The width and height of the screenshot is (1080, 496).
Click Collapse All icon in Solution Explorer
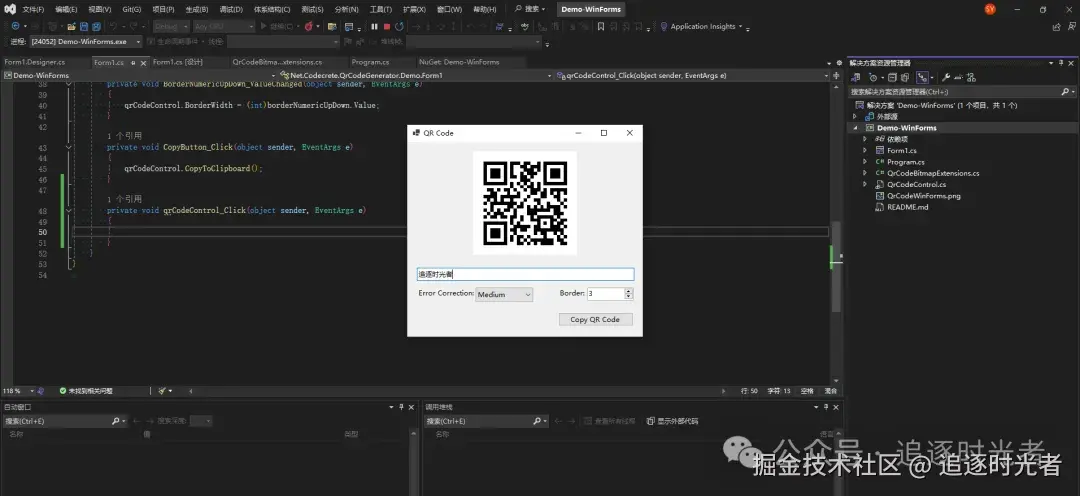(x=891, y=77)
